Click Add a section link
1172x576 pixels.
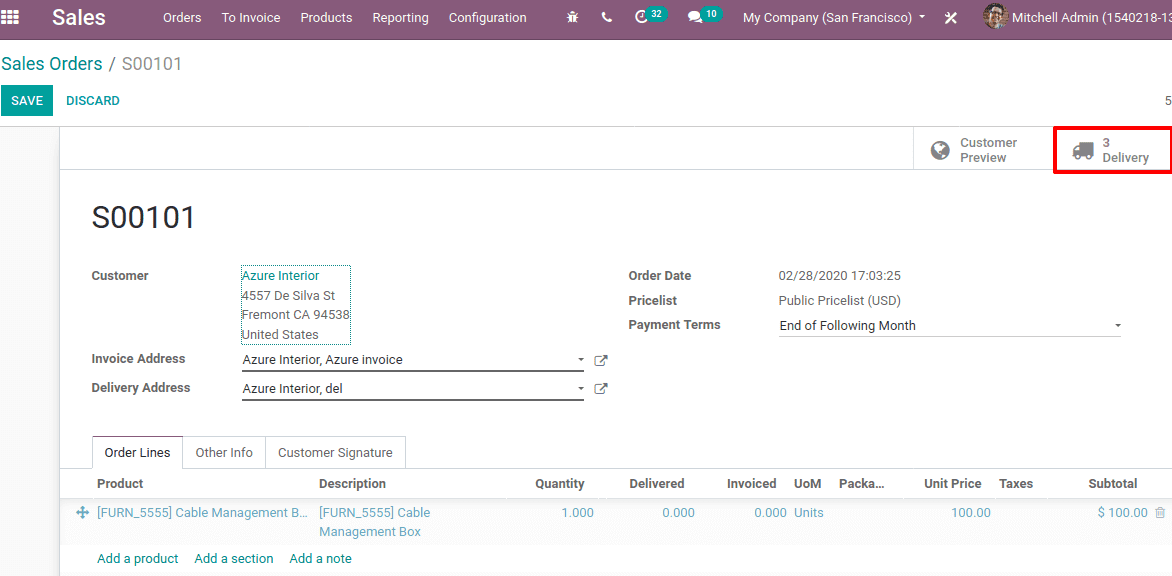[234, 559]
